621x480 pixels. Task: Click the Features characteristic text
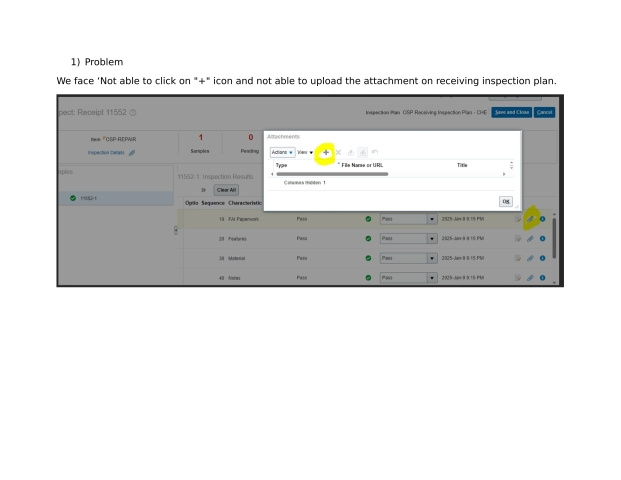(237, 239)
